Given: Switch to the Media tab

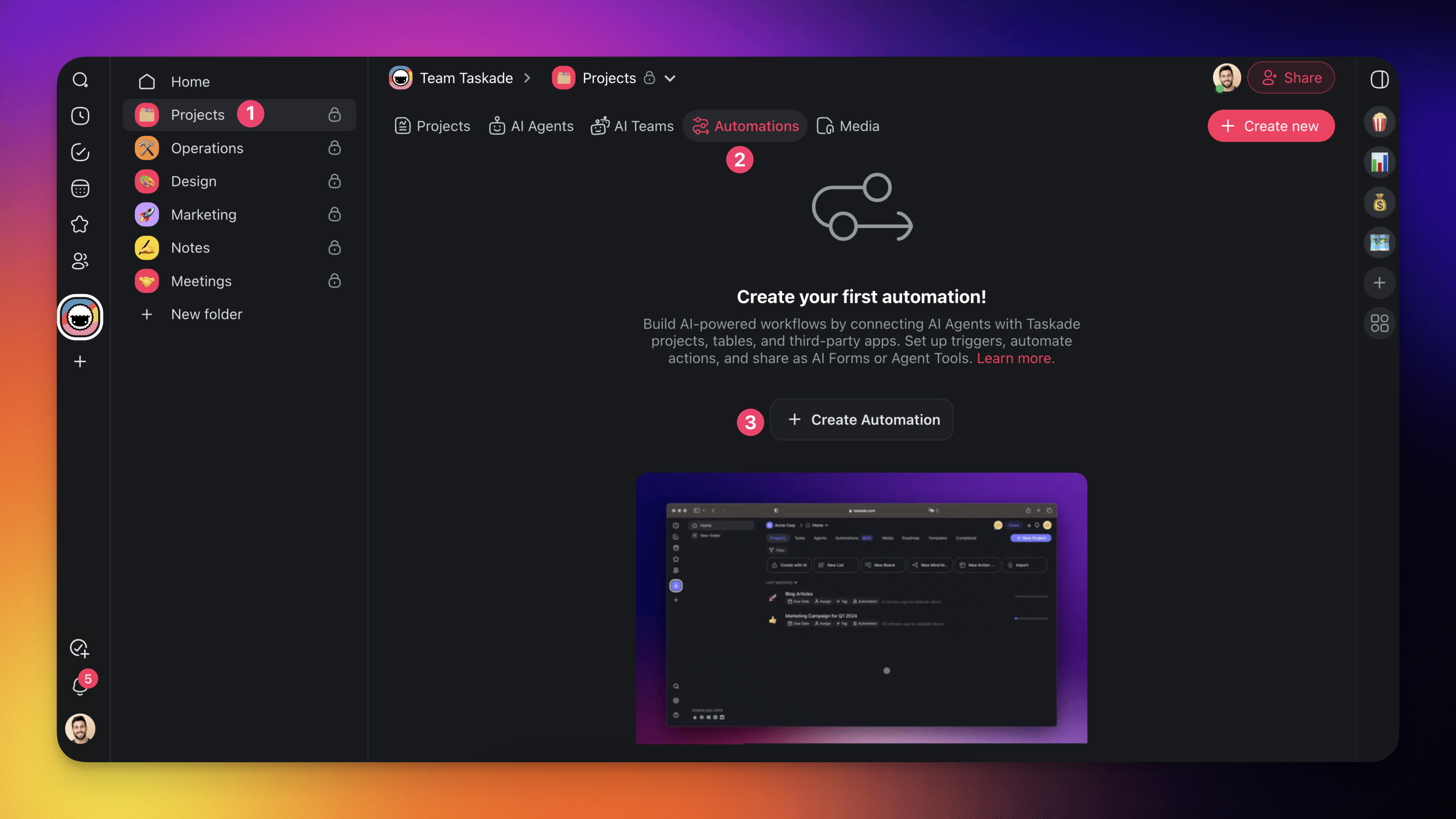Looking at the screenshot, I should [848, 126].
